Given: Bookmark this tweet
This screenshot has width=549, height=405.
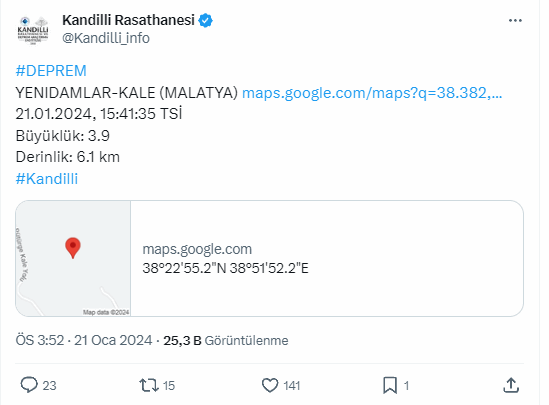Looking at the screenshot, I should (390, 385).
